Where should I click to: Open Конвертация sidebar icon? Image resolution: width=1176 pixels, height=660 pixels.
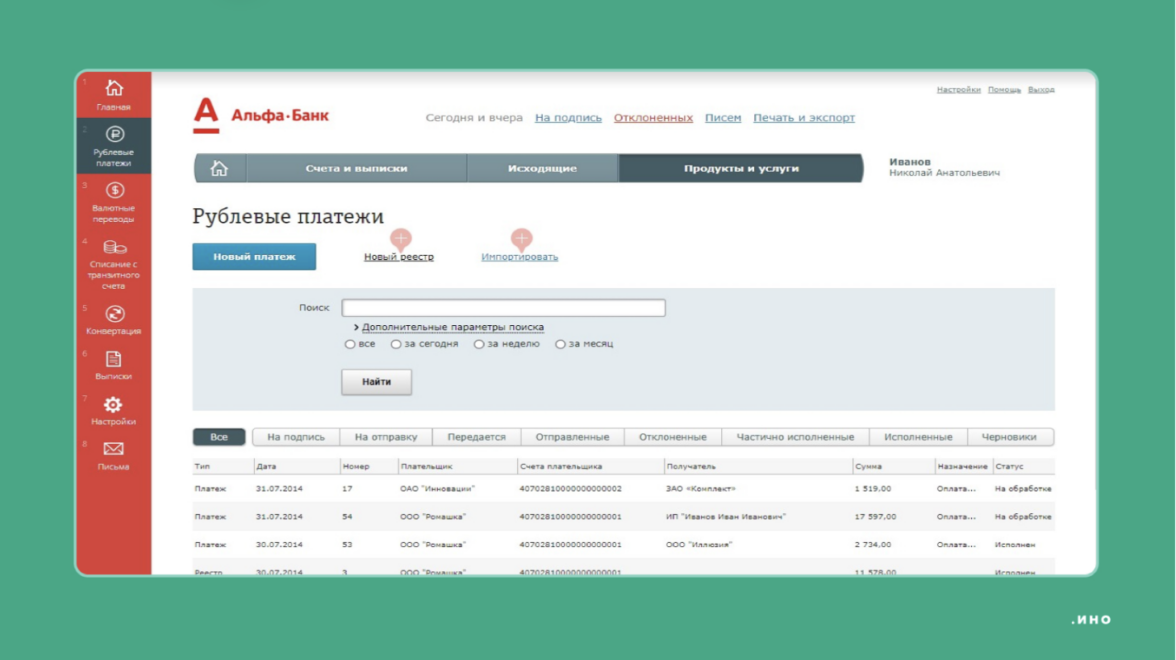(114, 314)
